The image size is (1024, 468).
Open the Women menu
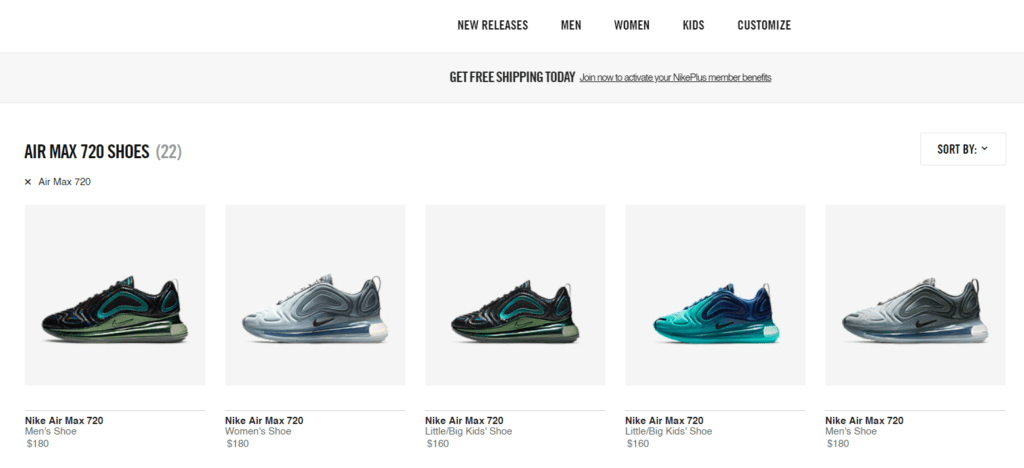632,25
